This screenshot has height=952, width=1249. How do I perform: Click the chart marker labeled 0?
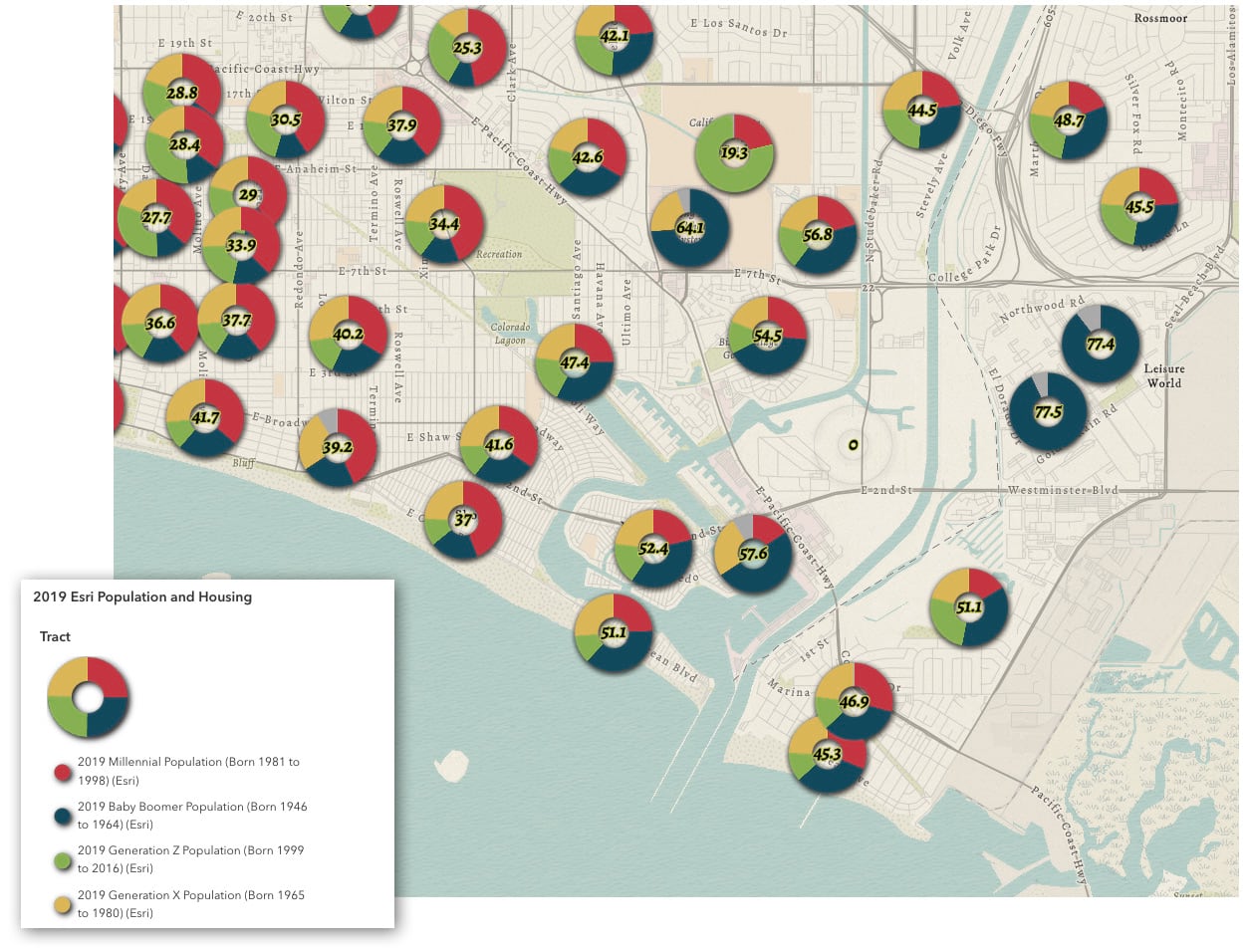(x=853, y=445)
